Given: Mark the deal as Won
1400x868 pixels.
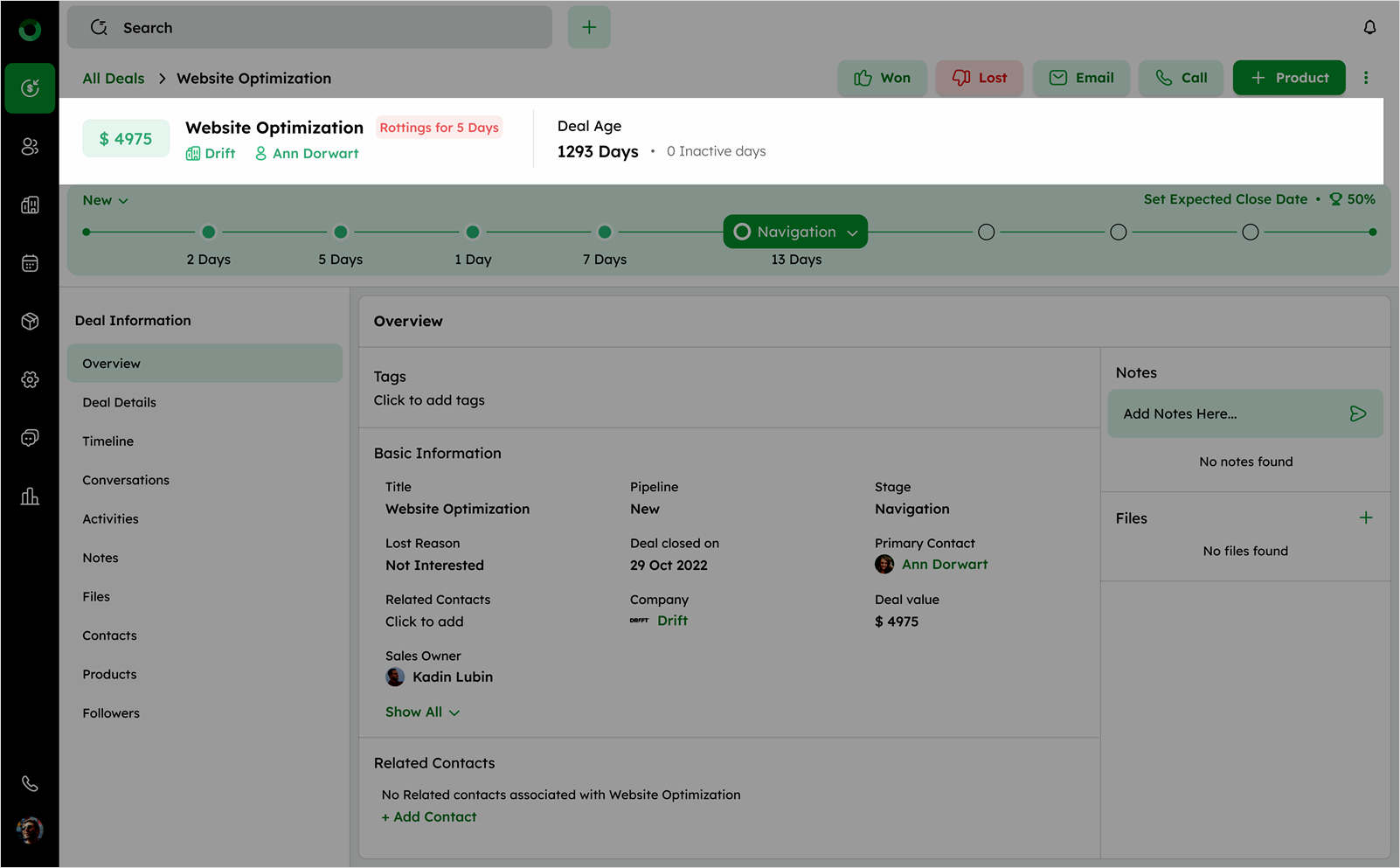Looking at the screenshot, I should click(x=882, y=78).
